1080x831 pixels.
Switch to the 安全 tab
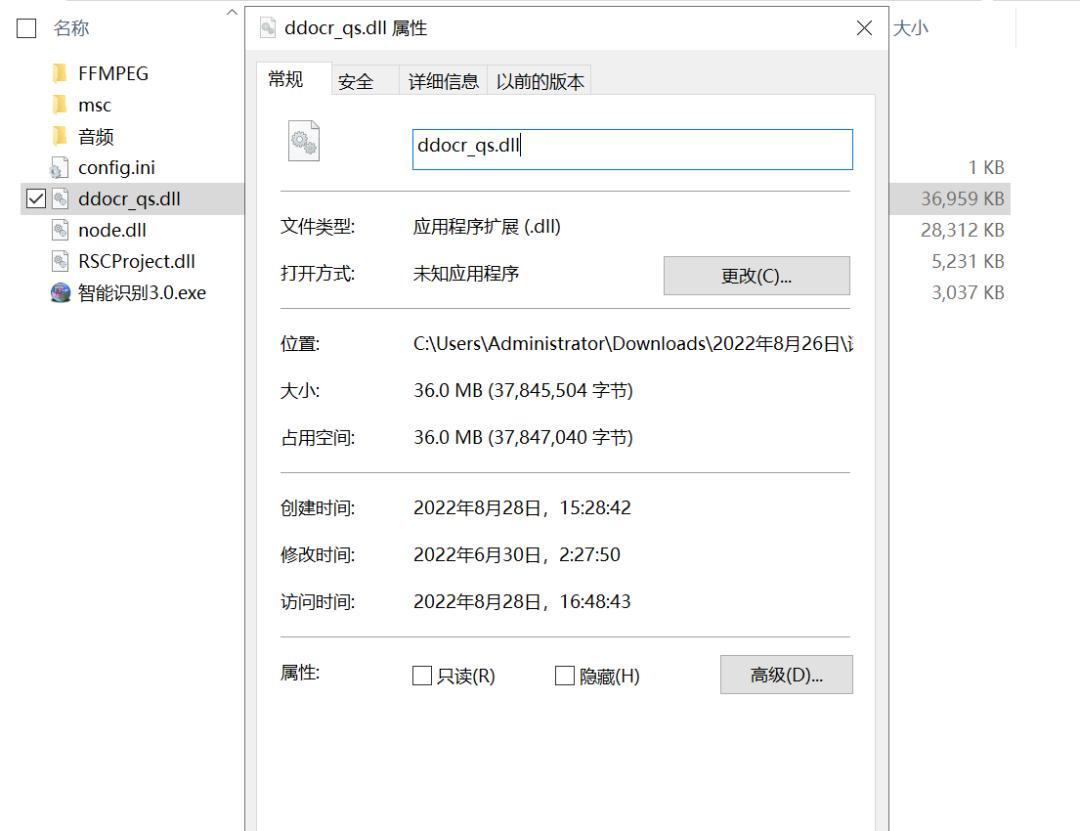coord(358,79)
